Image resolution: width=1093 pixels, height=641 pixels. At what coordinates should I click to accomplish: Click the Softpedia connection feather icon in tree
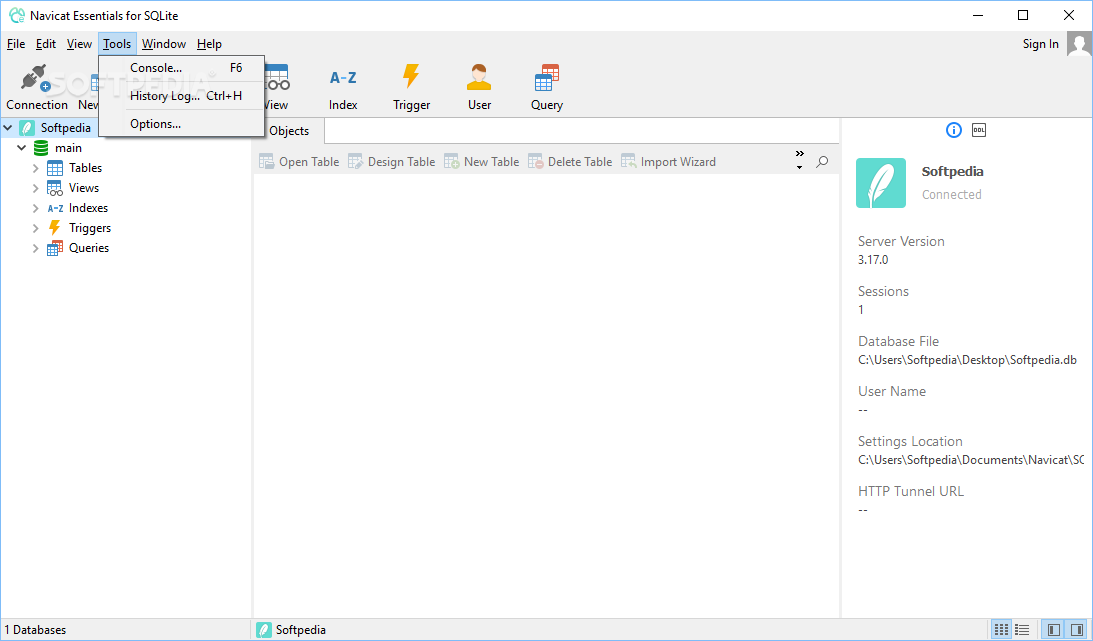point(26,128)
